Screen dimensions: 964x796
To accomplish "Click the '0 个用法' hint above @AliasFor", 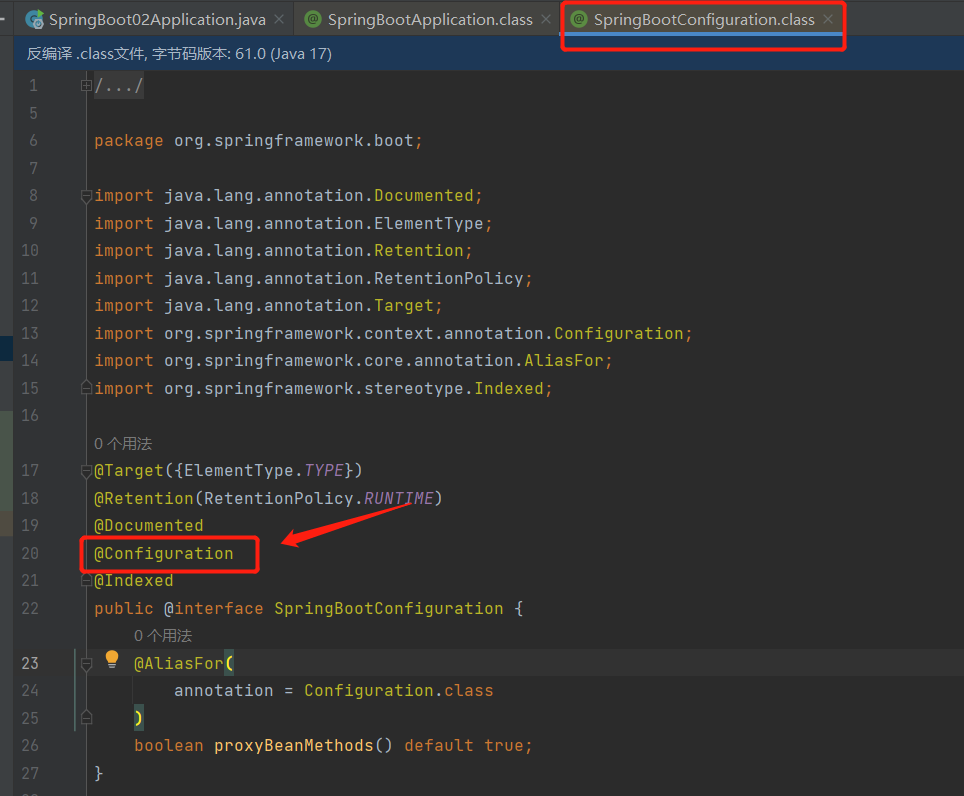I will [163, 636].
